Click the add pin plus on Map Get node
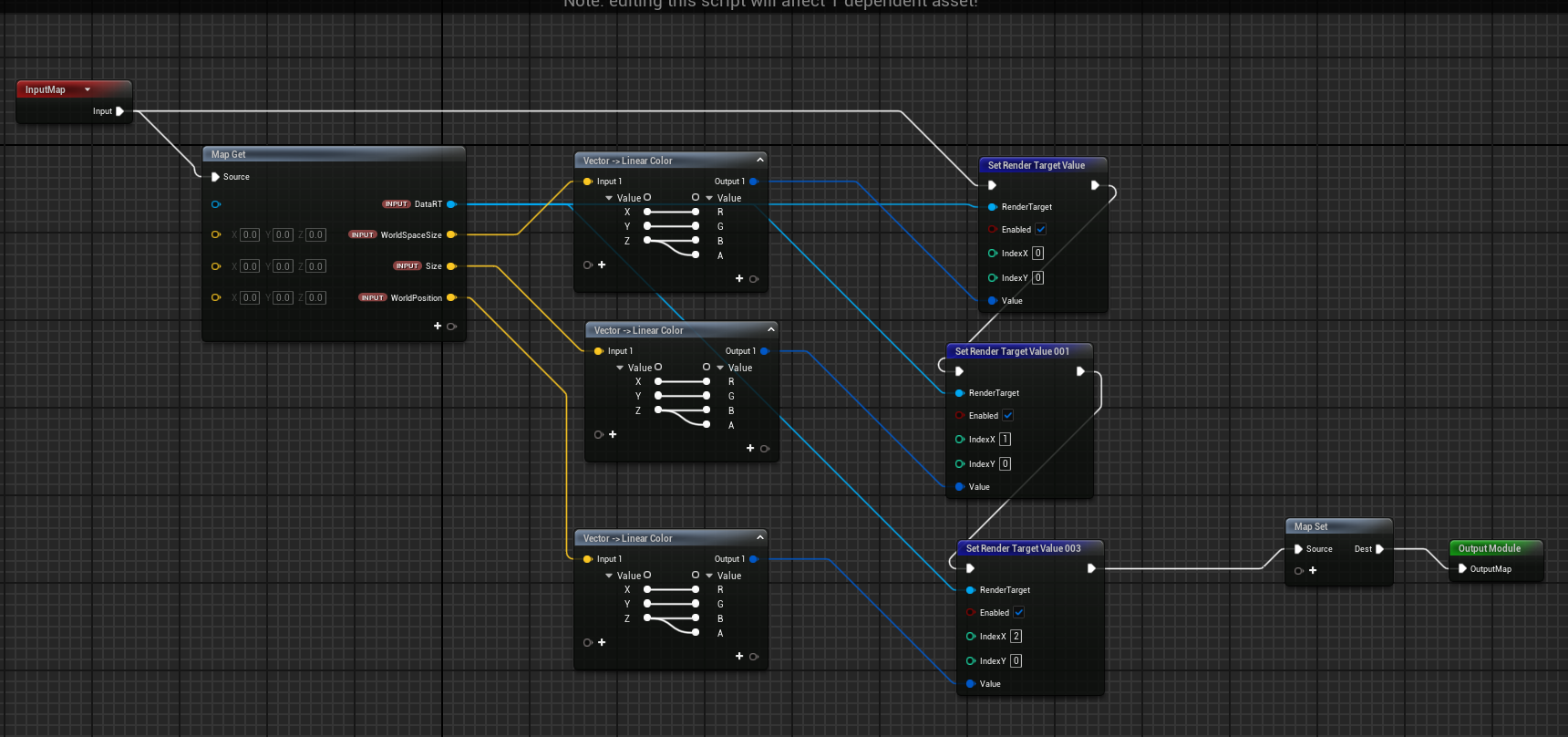Viewport: 1568px width, 737px height. 438,326
